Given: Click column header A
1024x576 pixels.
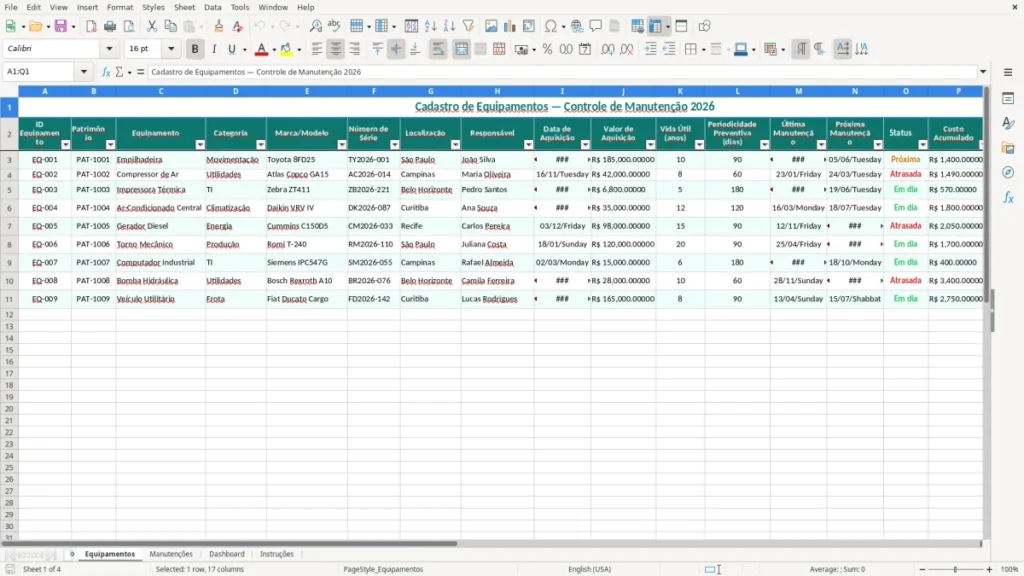Looking at the screenshot, I should 45,91.
